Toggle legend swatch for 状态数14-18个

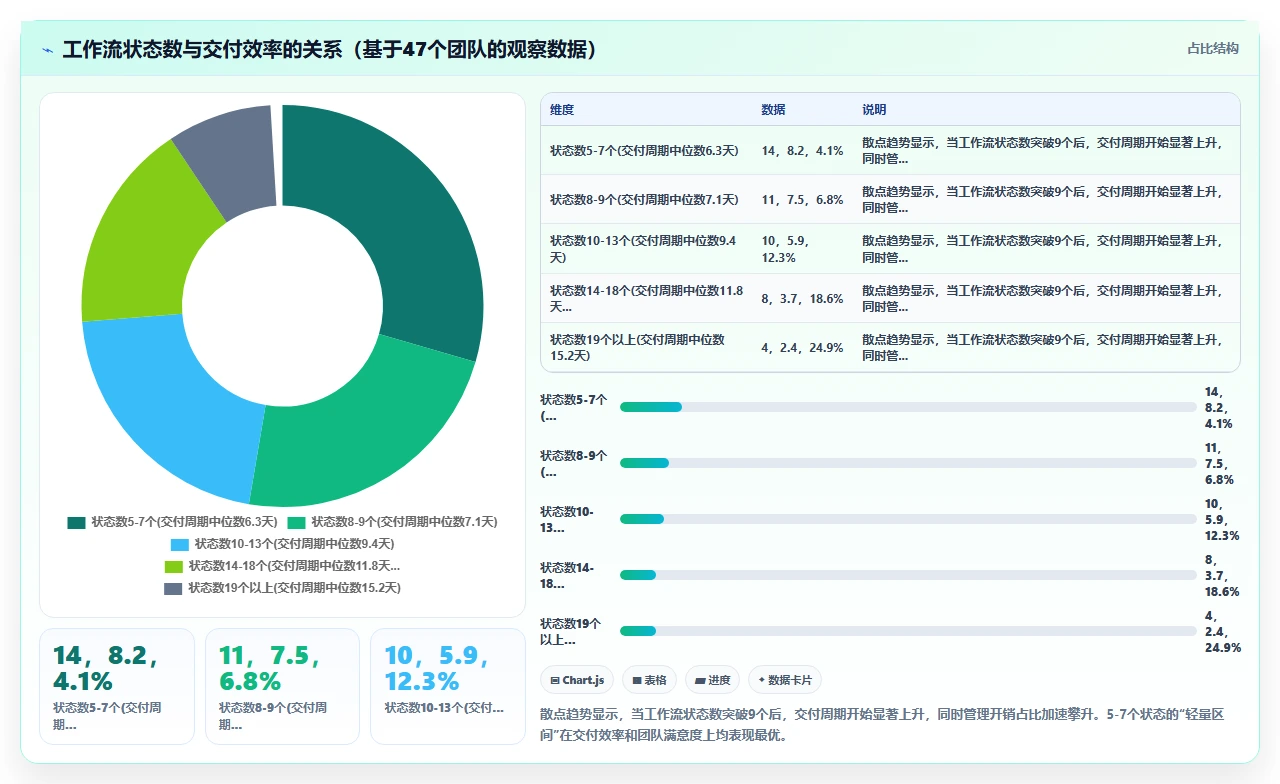[x=174, y=566]
